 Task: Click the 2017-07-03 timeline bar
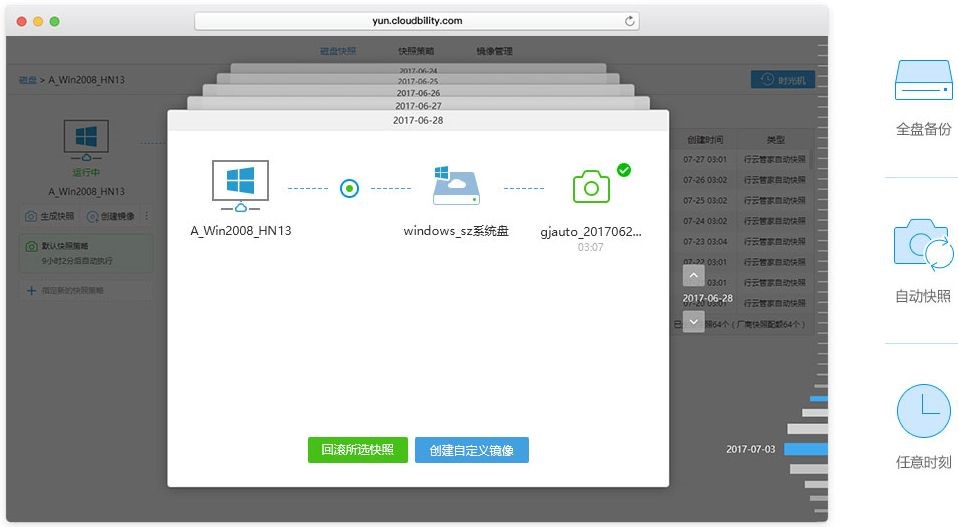(x=806, y=449)
